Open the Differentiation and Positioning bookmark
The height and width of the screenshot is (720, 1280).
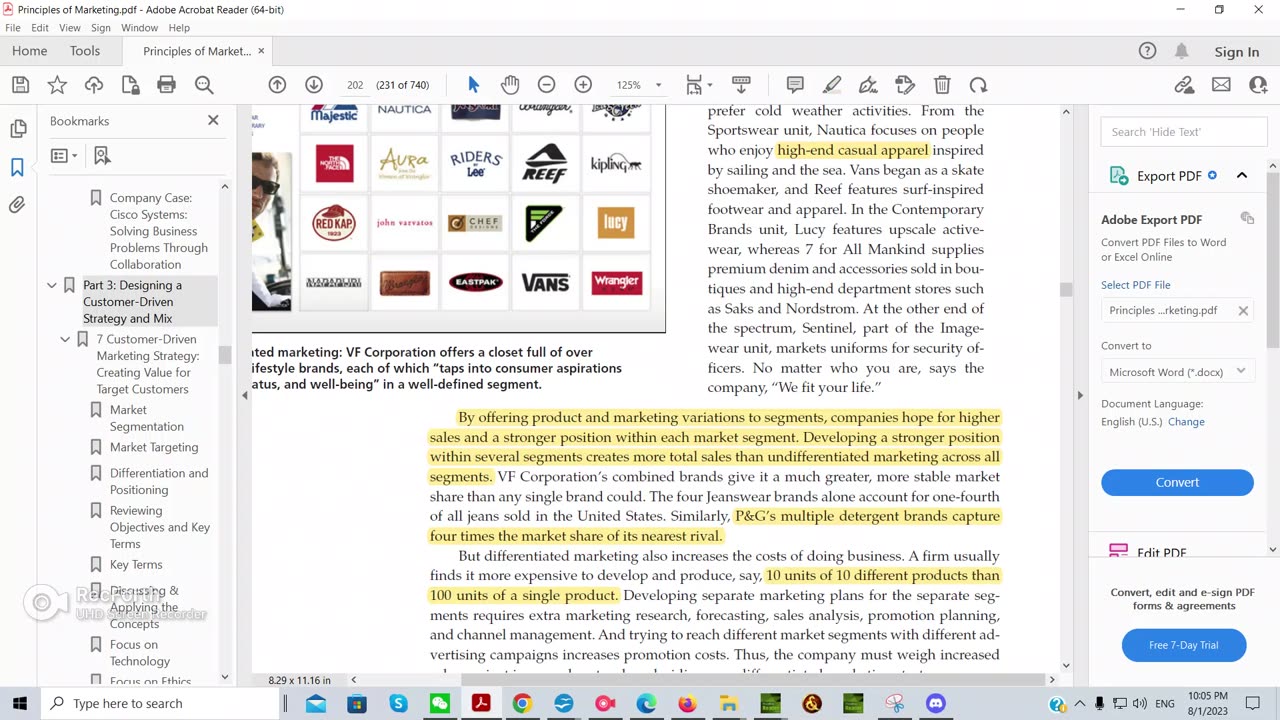[x=159, y=481]
